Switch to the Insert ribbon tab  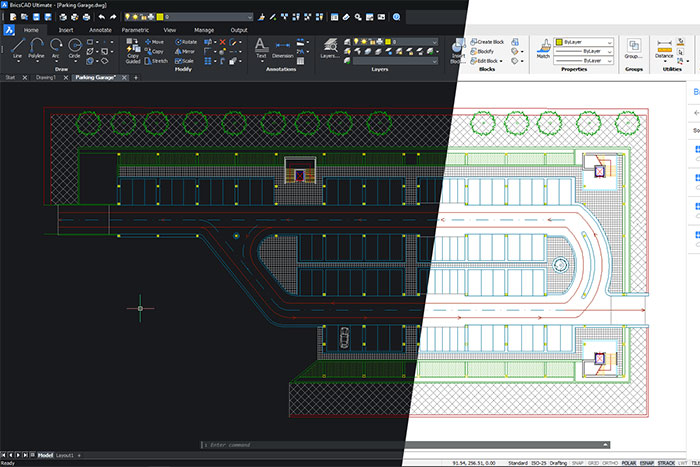(x=66, y=30)
